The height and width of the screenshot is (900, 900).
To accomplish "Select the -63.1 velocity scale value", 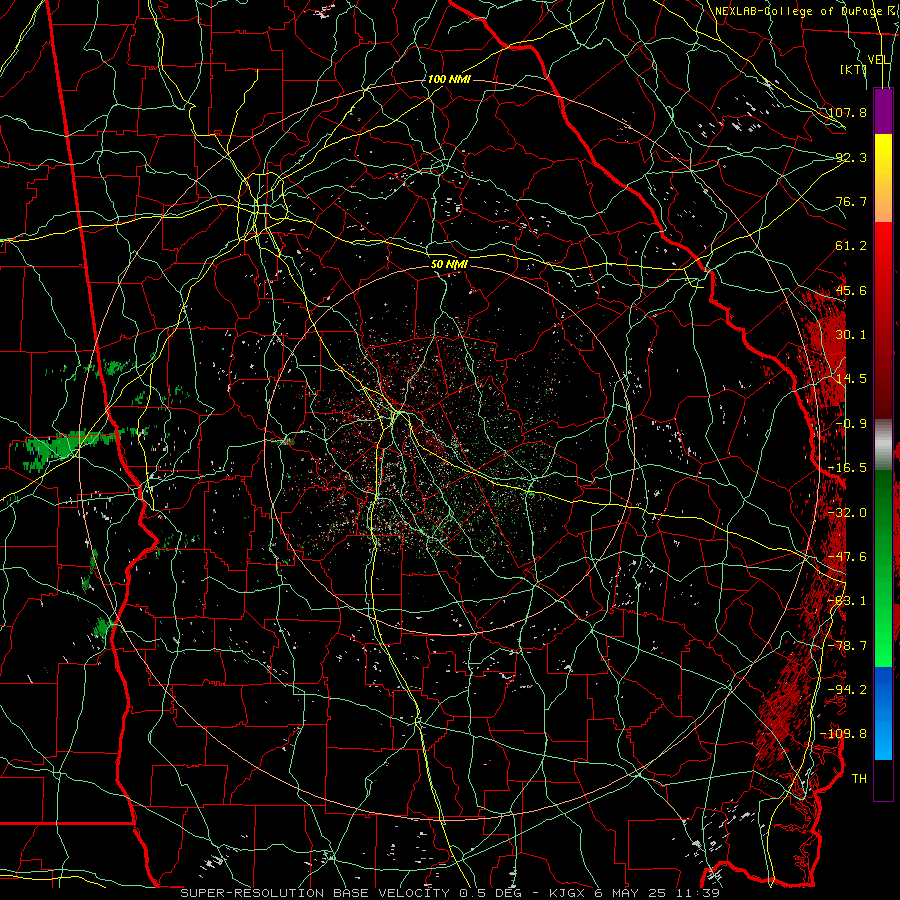I will tap(848, 601).
